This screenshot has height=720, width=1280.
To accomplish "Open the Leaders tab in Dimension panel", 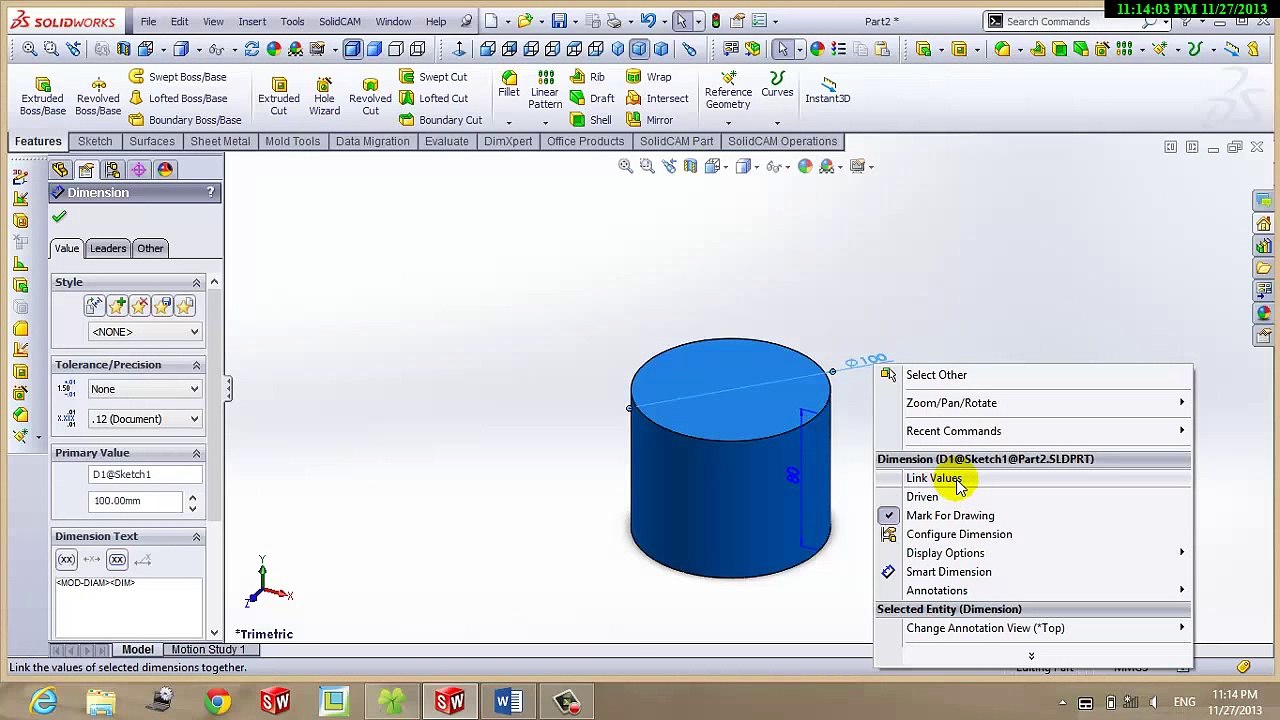I will [x=108, y=248].
